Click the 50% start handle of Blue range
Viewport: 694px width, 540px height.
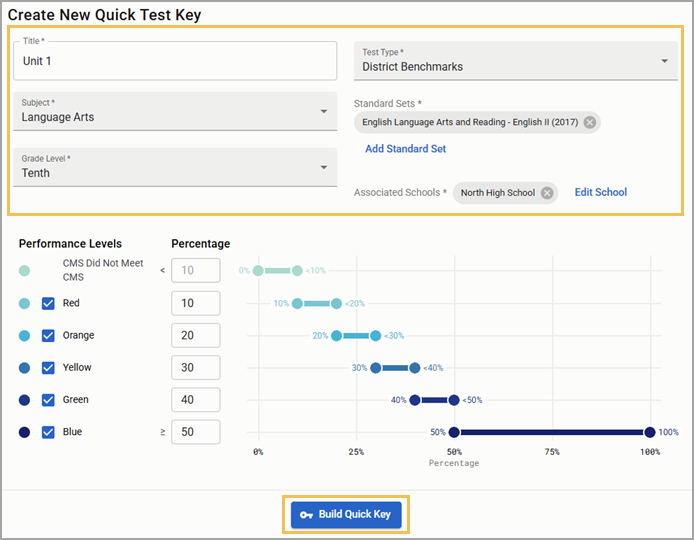(454, 432)
